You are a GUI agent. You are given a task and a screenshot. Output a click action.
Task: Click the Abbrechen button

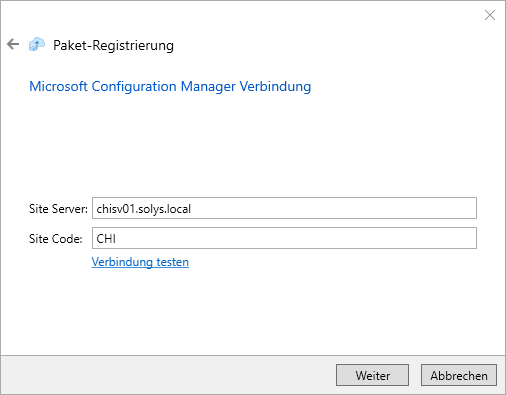[x=459, y=375]
